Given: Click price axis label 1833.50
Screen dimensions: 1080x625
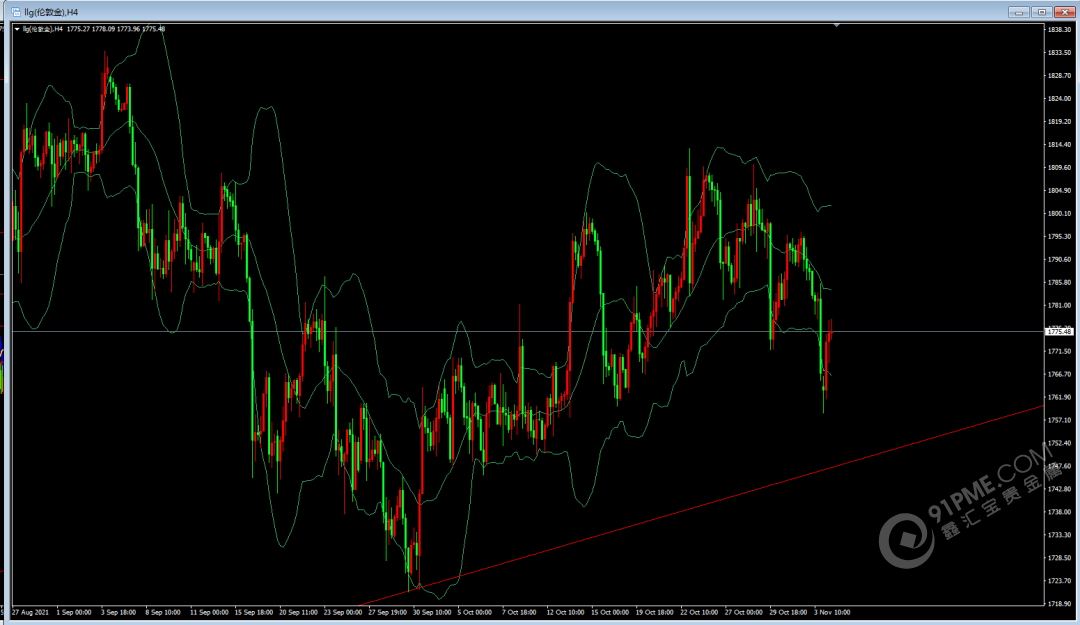Looking at the screenshot, I should (x=1059, y=52).
